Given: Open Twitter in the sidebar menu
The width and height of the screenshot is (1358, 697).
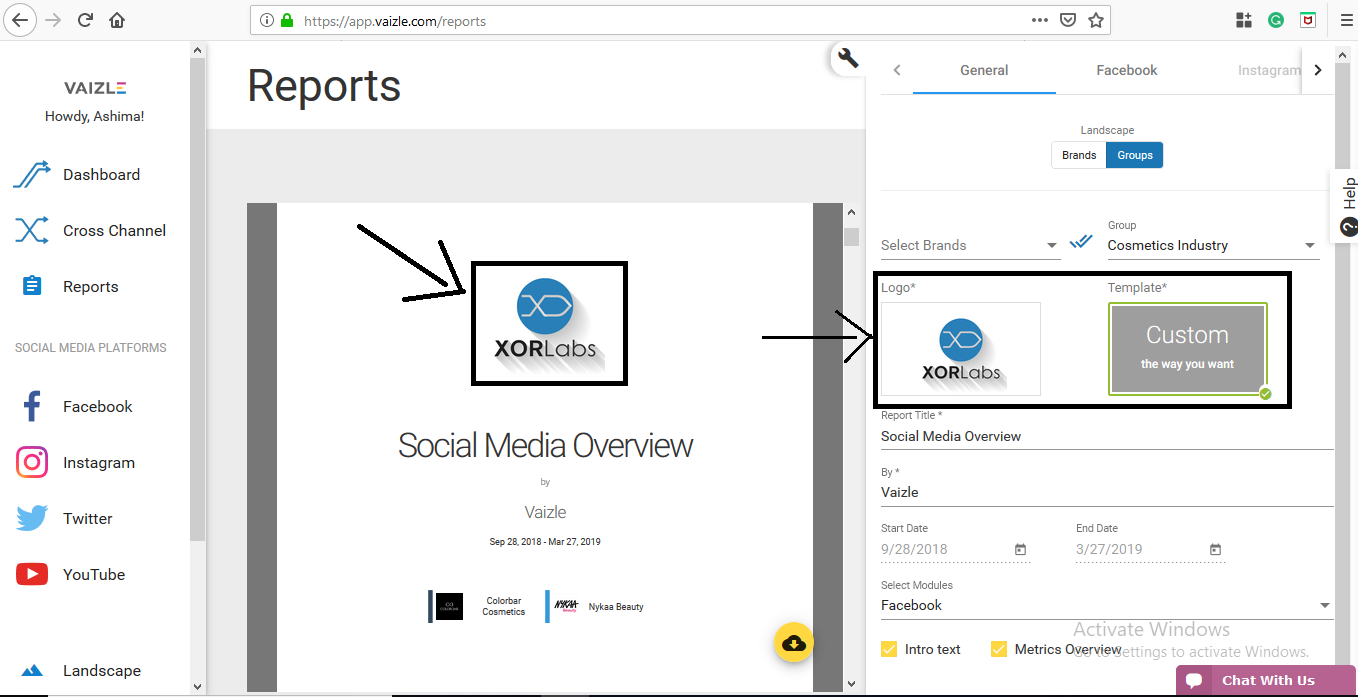Looking at the screenshot, I should tap(87, 518).
